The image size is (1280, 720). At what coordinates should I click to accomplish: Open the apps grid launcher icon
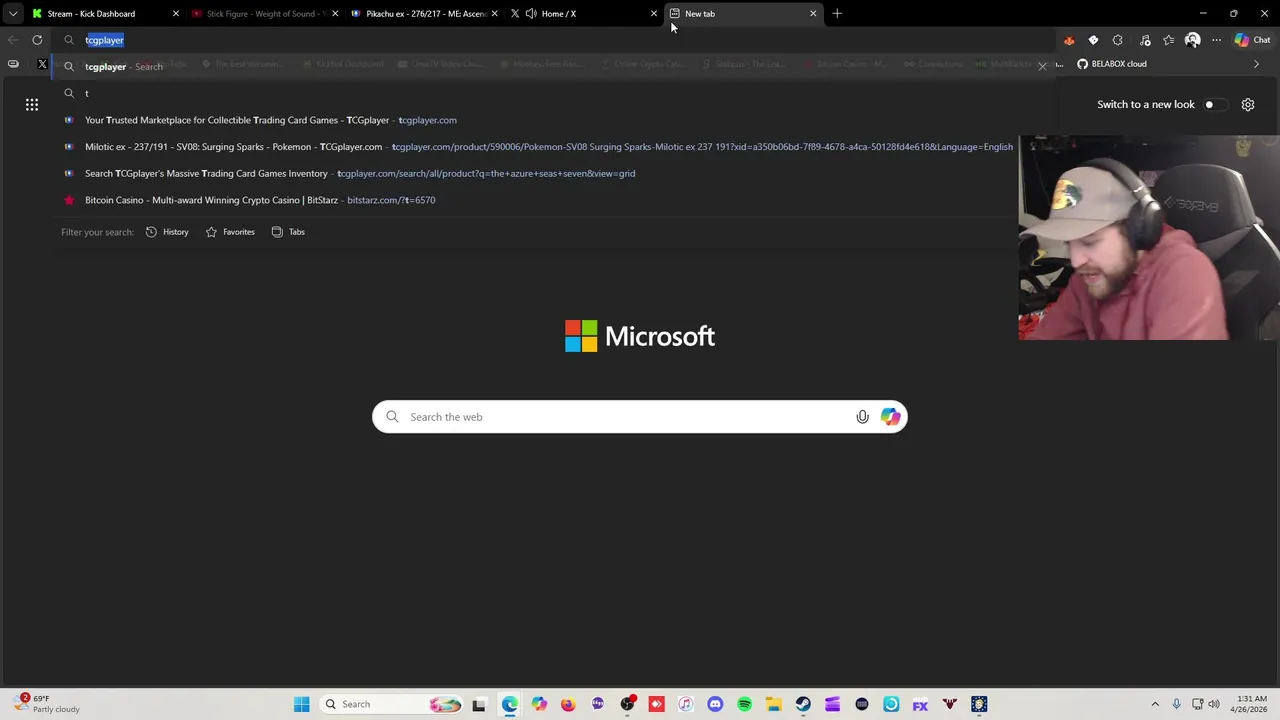click(32, 105)
